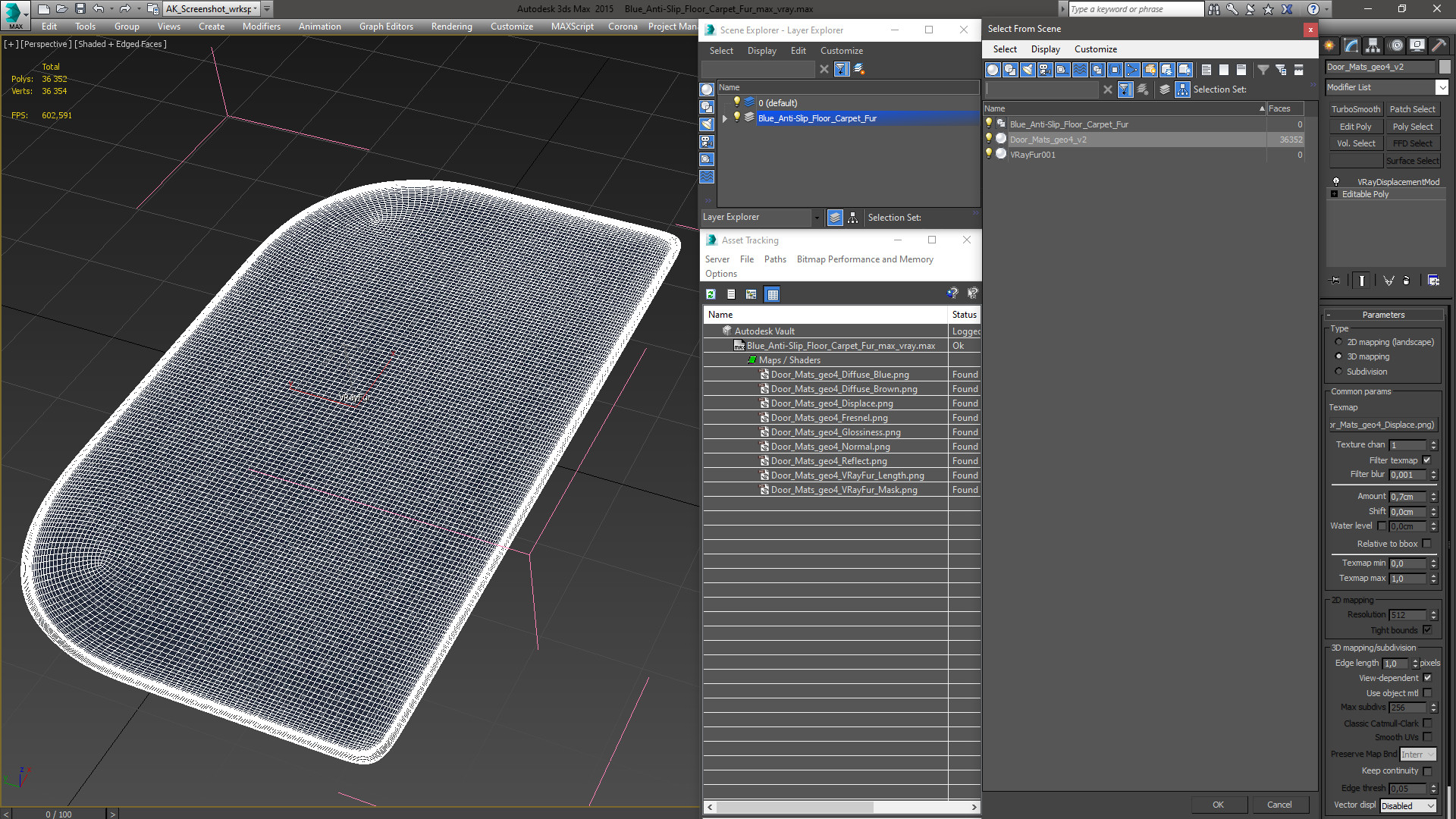Open Paths menu in Asset Tracking

pyautogui.click(x=775, y=259)
